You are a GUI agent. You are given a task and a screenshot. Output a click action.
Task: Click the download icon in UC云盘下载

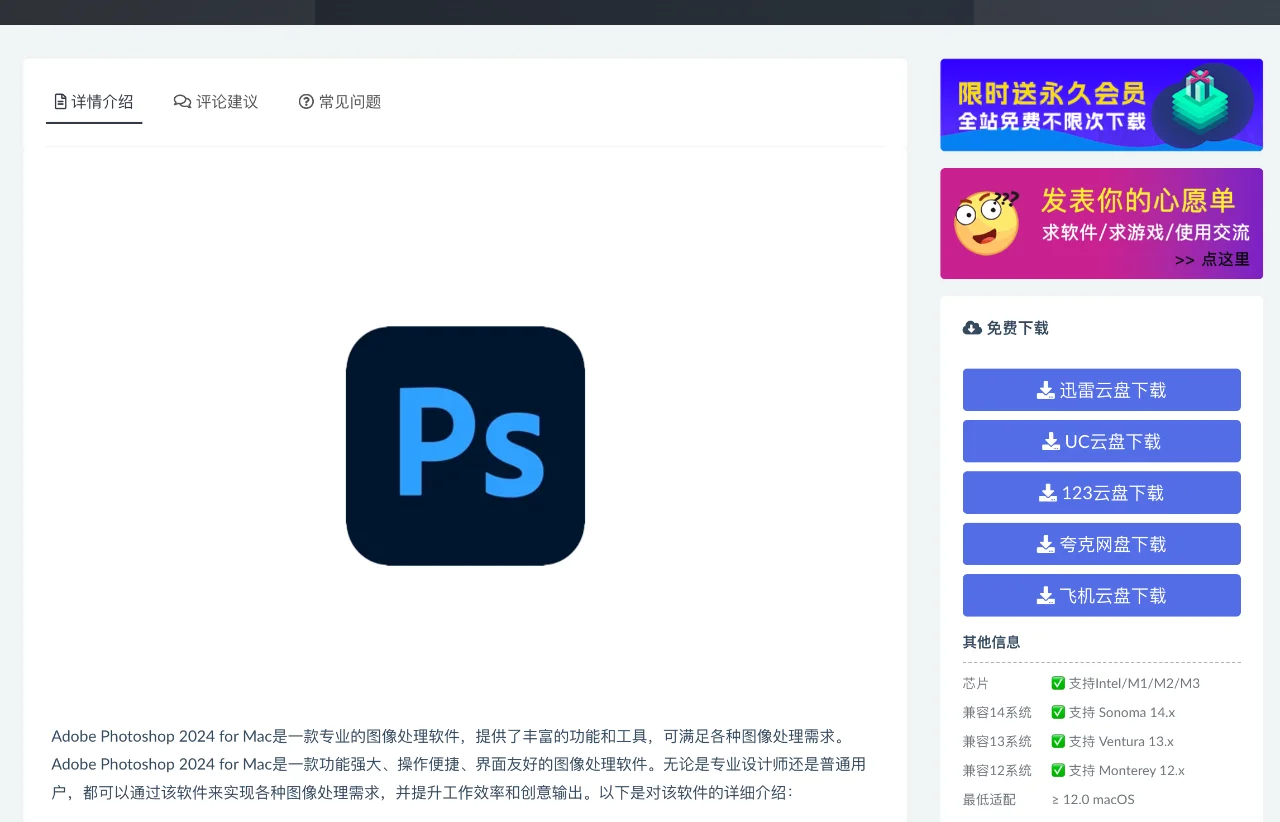pos(1051,441)
